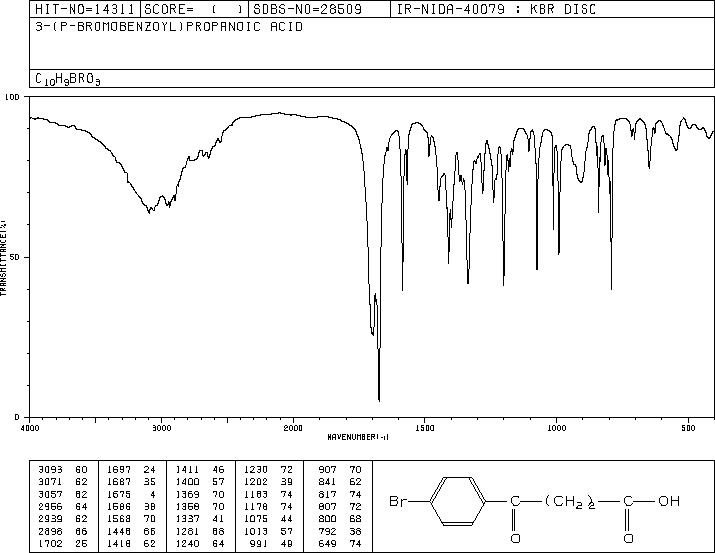Viewport: 715px width, 553px height.
Task: Click the benzene ring in structure diagram
Action: (x=458, y=501)
